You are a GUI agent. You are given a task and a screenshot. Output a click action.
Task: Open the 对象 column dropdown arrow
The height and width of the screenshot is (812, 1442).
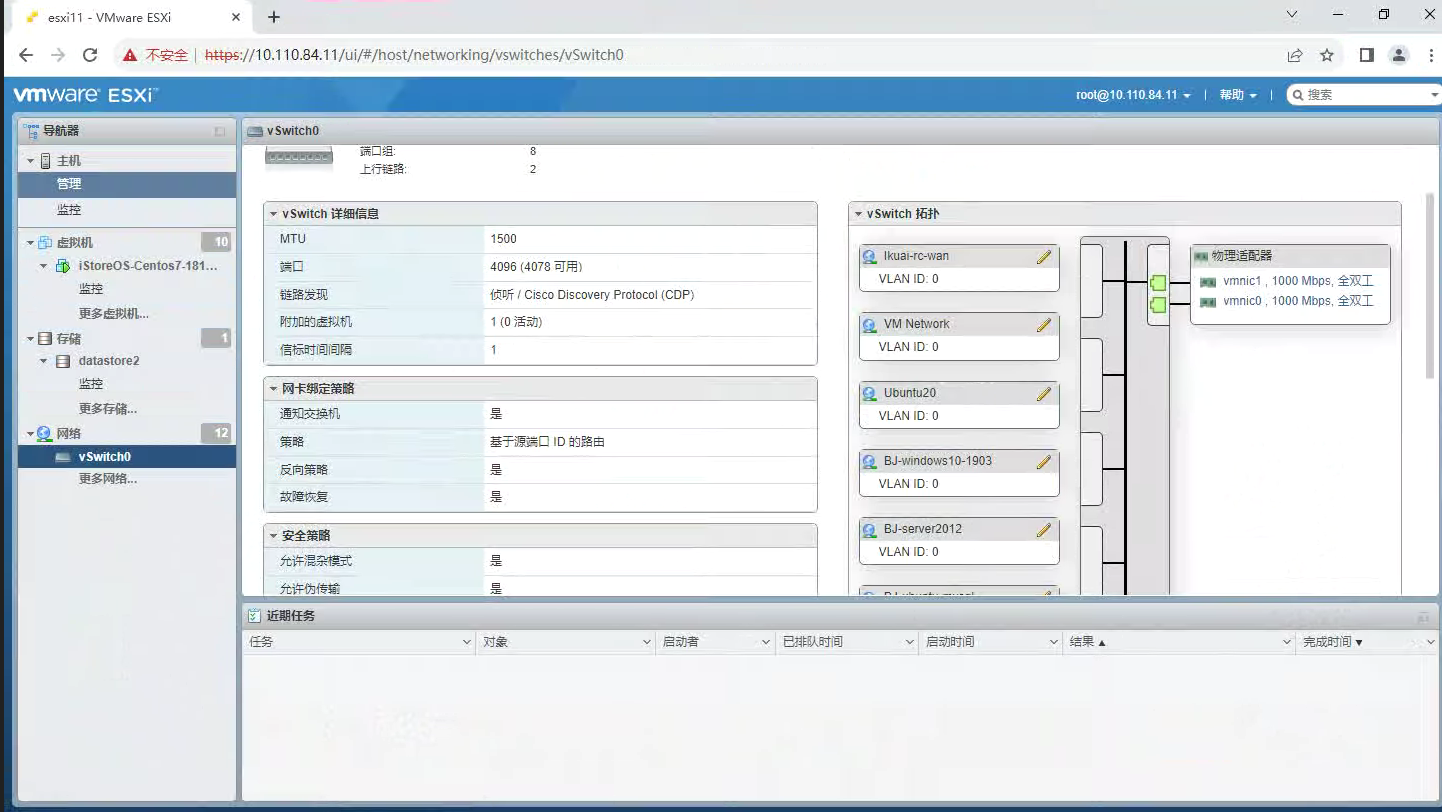pos(646,642)
